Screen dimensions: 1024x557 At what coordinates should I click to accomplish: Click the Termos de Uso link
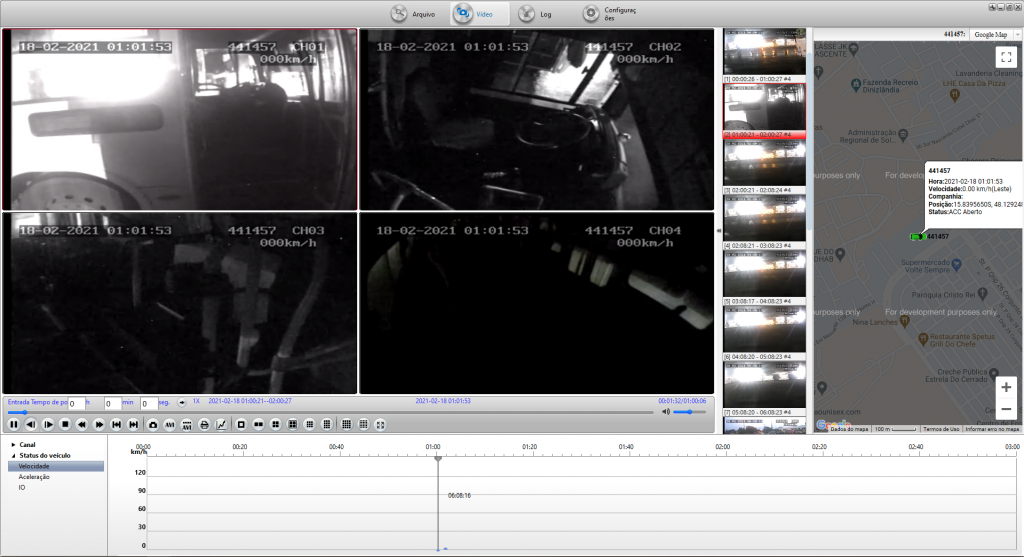[x=940, y=429]
